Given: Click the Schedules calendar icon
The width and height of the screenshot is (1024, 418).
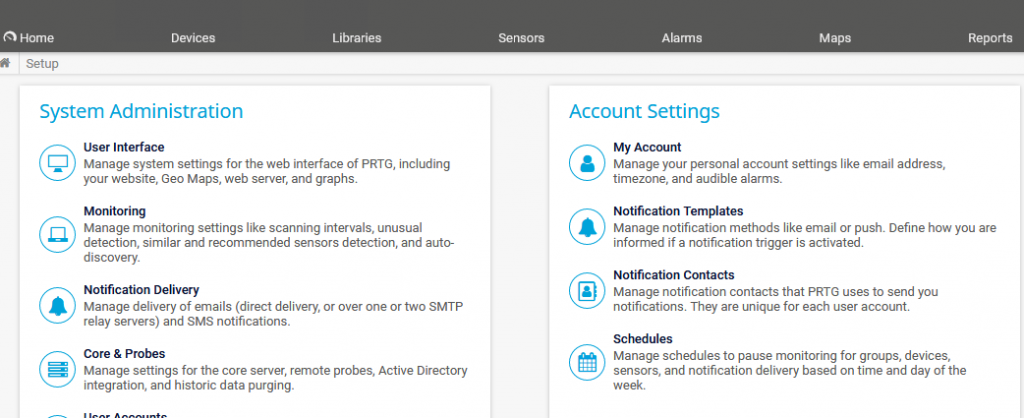Looking at the screenshot, I should tap(587, 362).
